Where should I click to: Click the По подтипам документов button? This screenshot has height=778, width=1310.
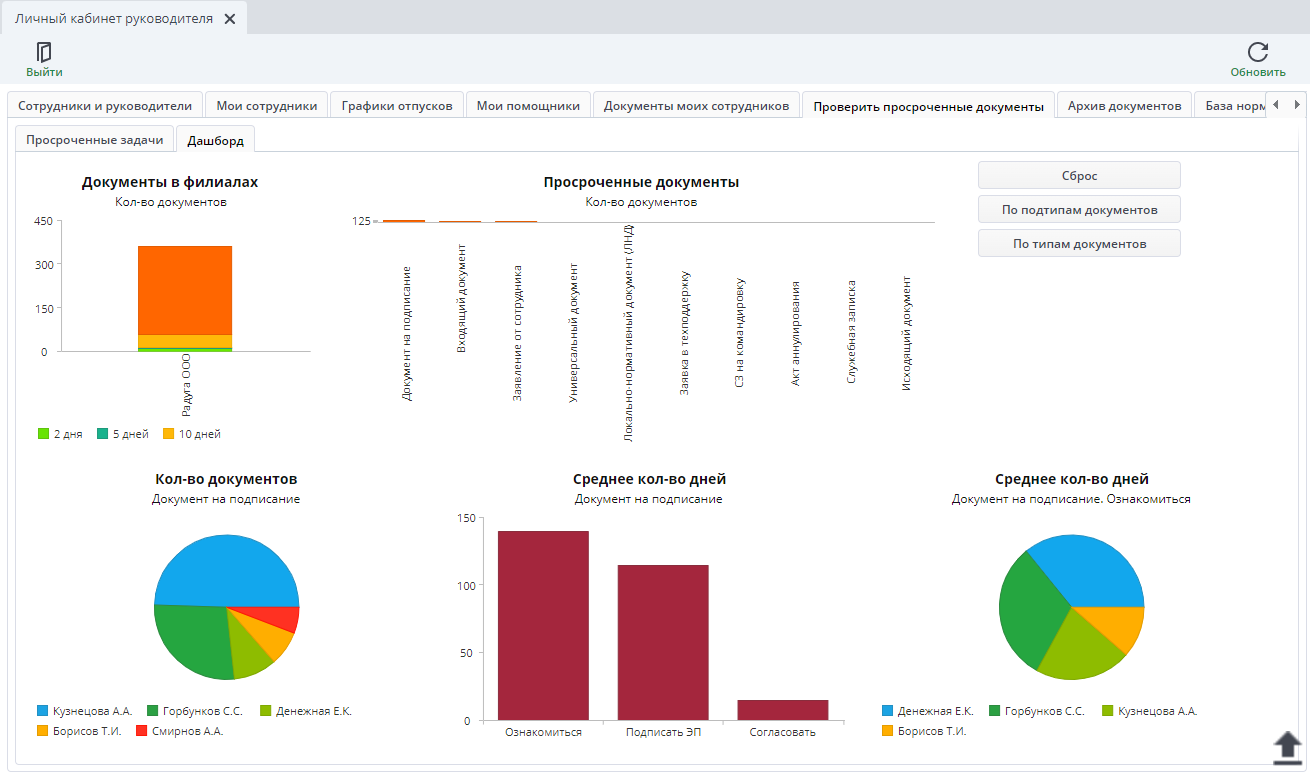coord(1079,209)
